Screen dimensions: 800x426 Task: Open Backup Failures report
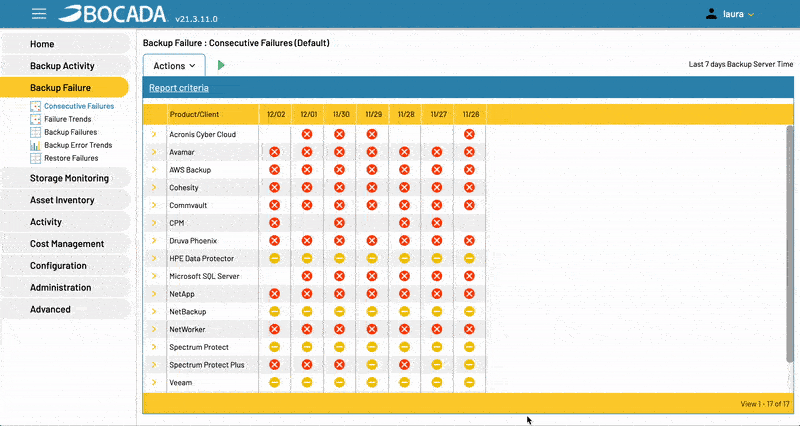pyautogui.click(x=70, y=132)
